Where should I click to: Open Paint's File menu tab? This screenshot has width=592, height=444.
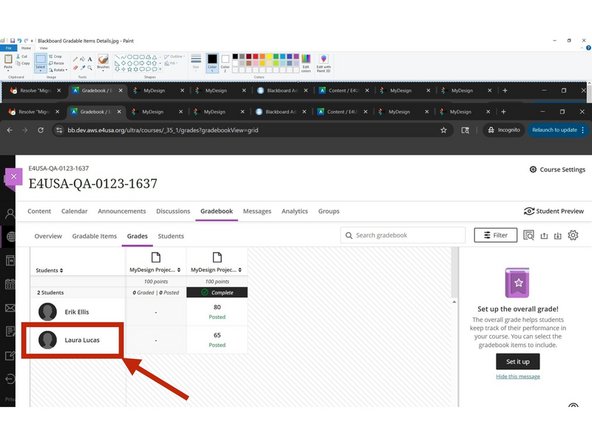[x=8, y=48]
